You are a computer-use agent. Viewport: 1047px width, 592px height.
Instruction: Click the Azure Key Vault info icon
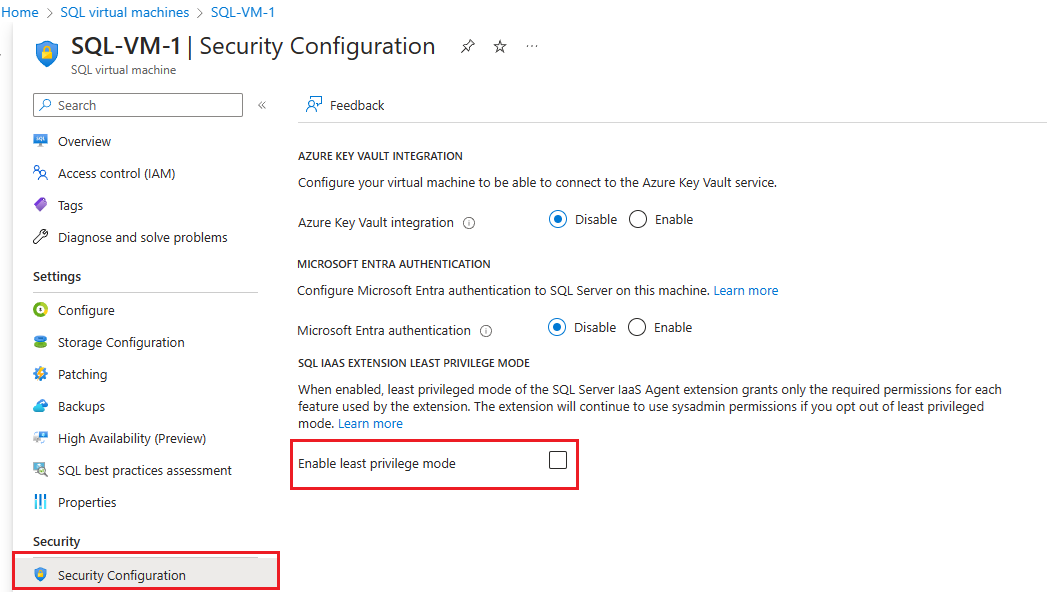pyautogui.click(x=469, y=223)
